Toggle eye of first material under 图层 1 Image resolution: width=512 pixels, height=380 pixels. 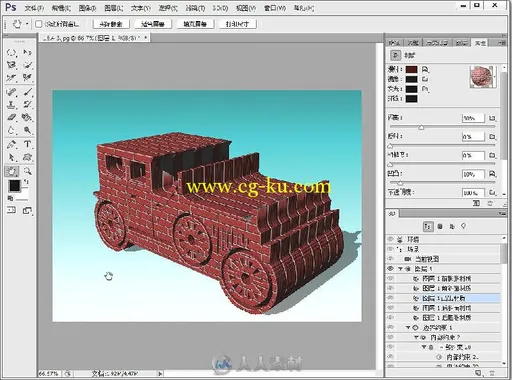(x=390, y=278)
